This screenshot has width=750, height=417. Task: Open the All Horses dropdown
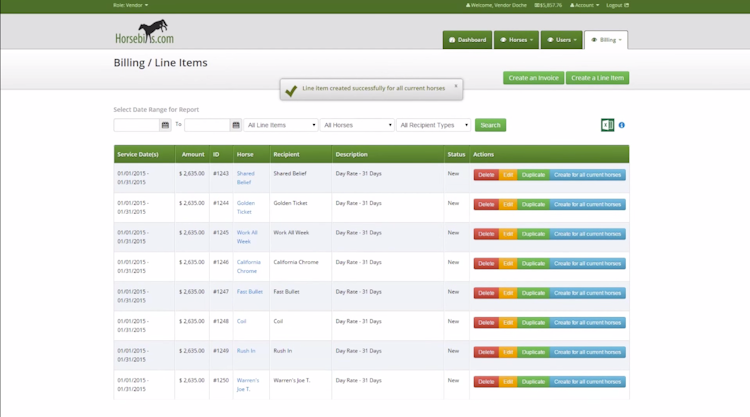pos(357,125)
